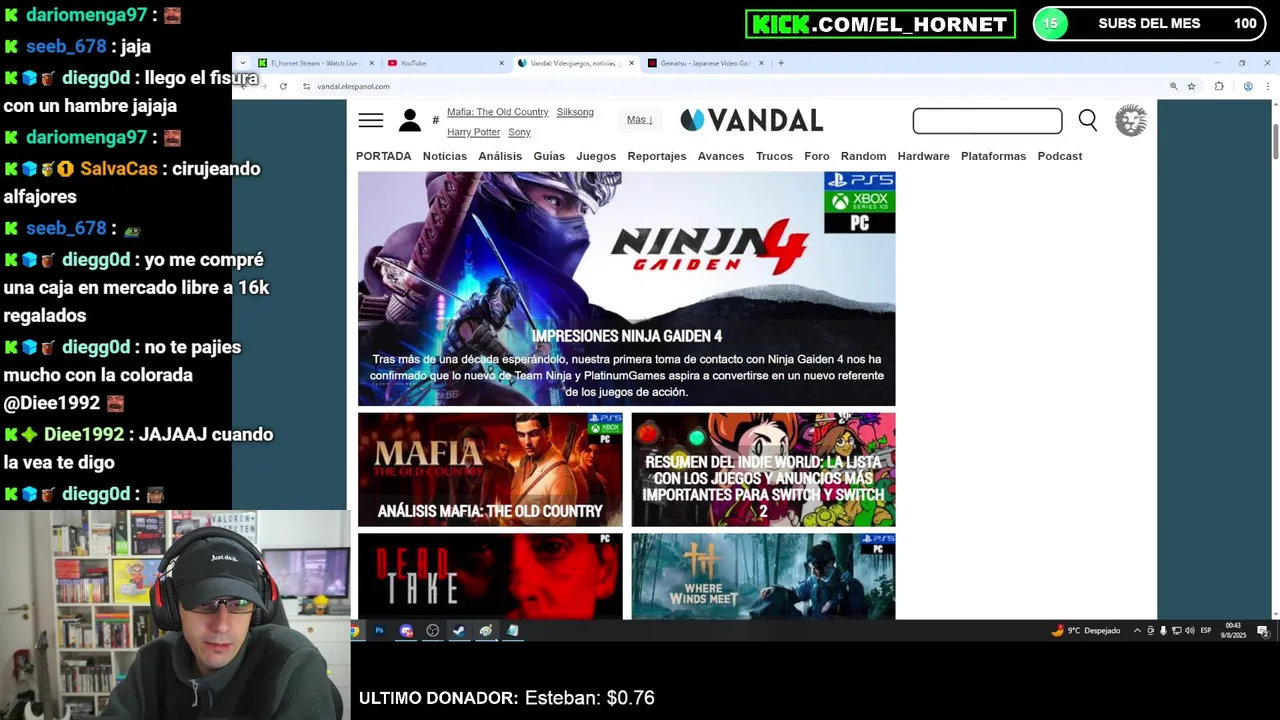Open the Plataformas section

click(993, 156)
